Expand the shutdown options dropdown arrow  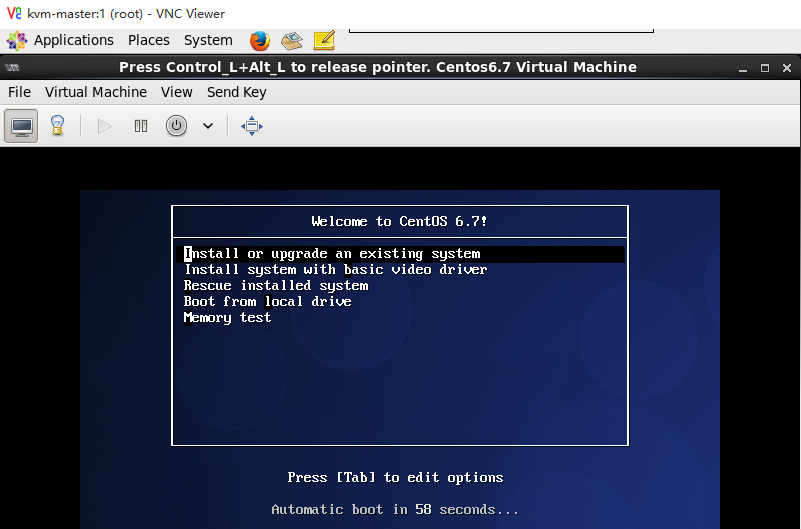click(x=208, y=126)
